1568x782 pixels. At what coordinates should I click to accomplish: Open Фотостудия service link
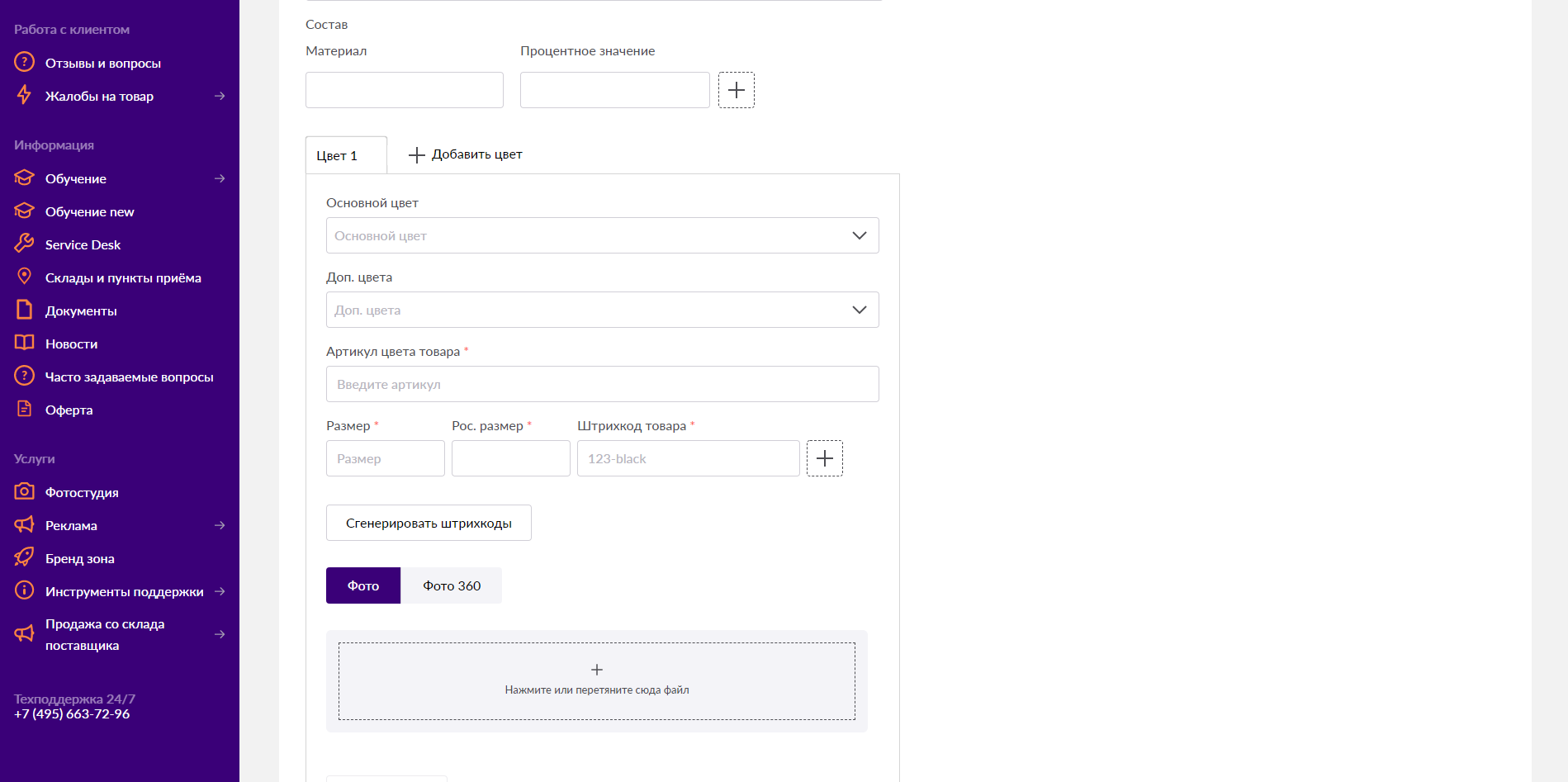[82, 492]
